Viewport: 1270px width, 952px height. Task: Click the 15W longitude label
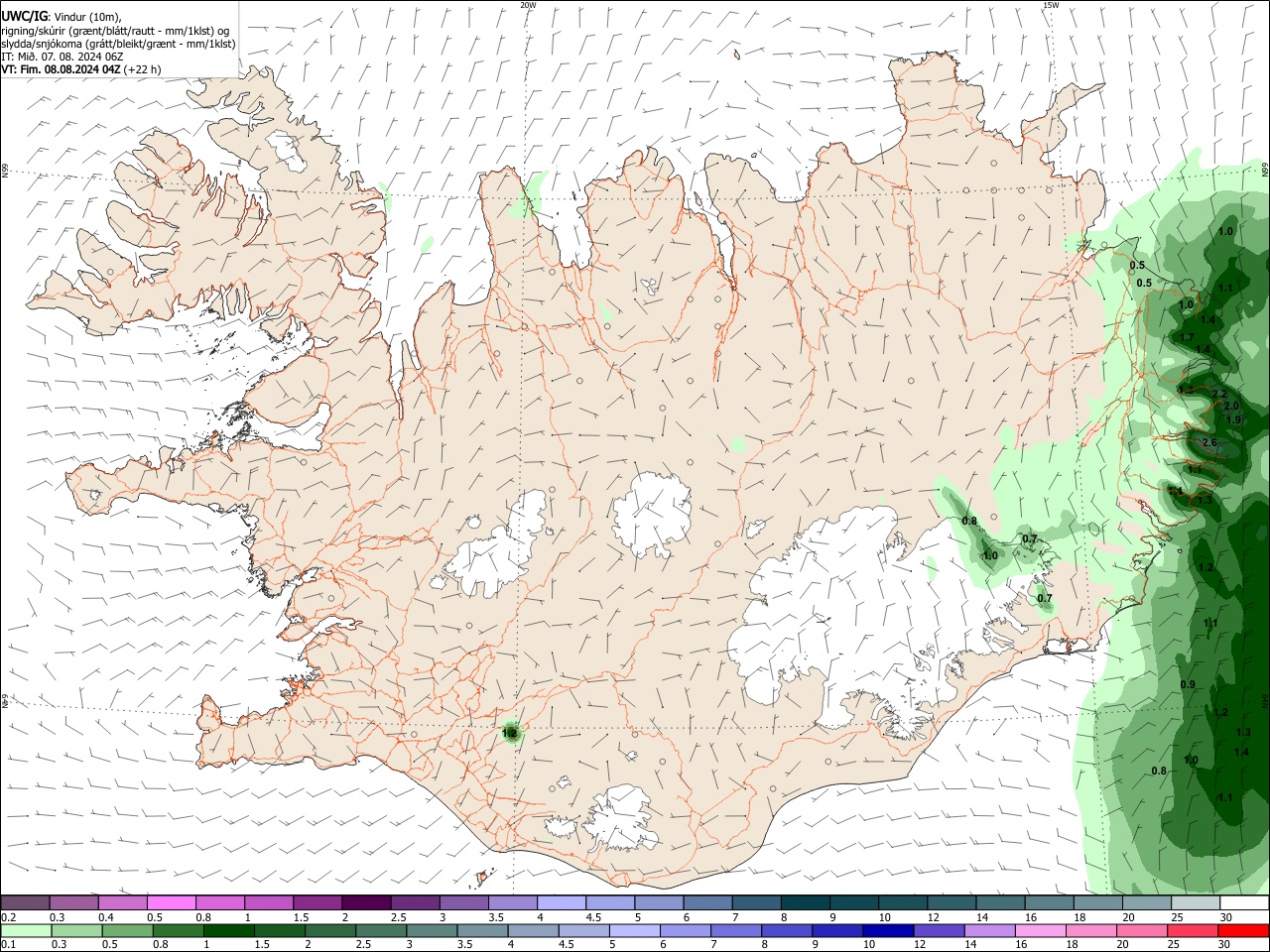point(1052,5)
